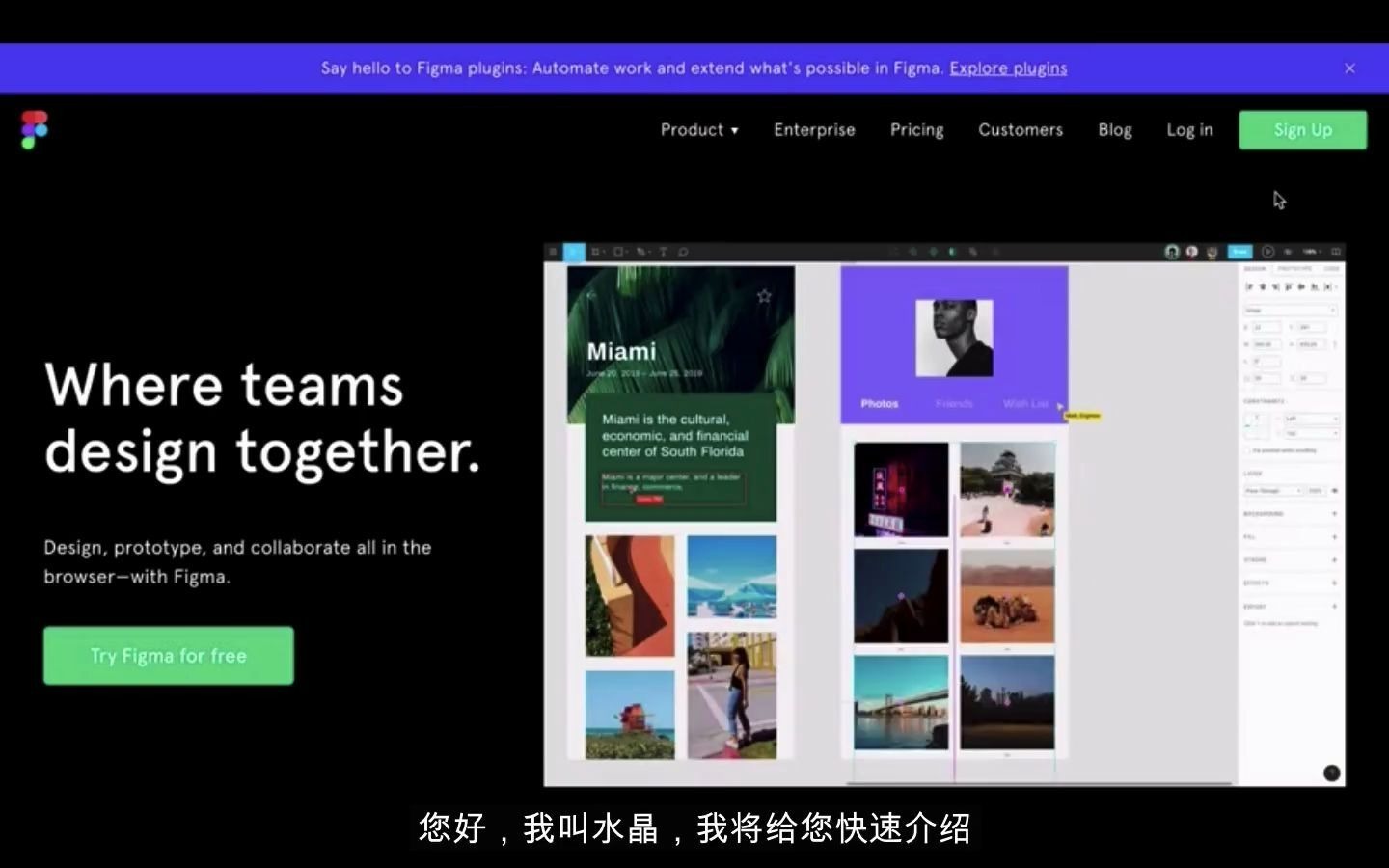Viewport: 1389px width, 868px height.
Task: Open the Pass Through blend mode dropdown
Action: [1272, 491]
